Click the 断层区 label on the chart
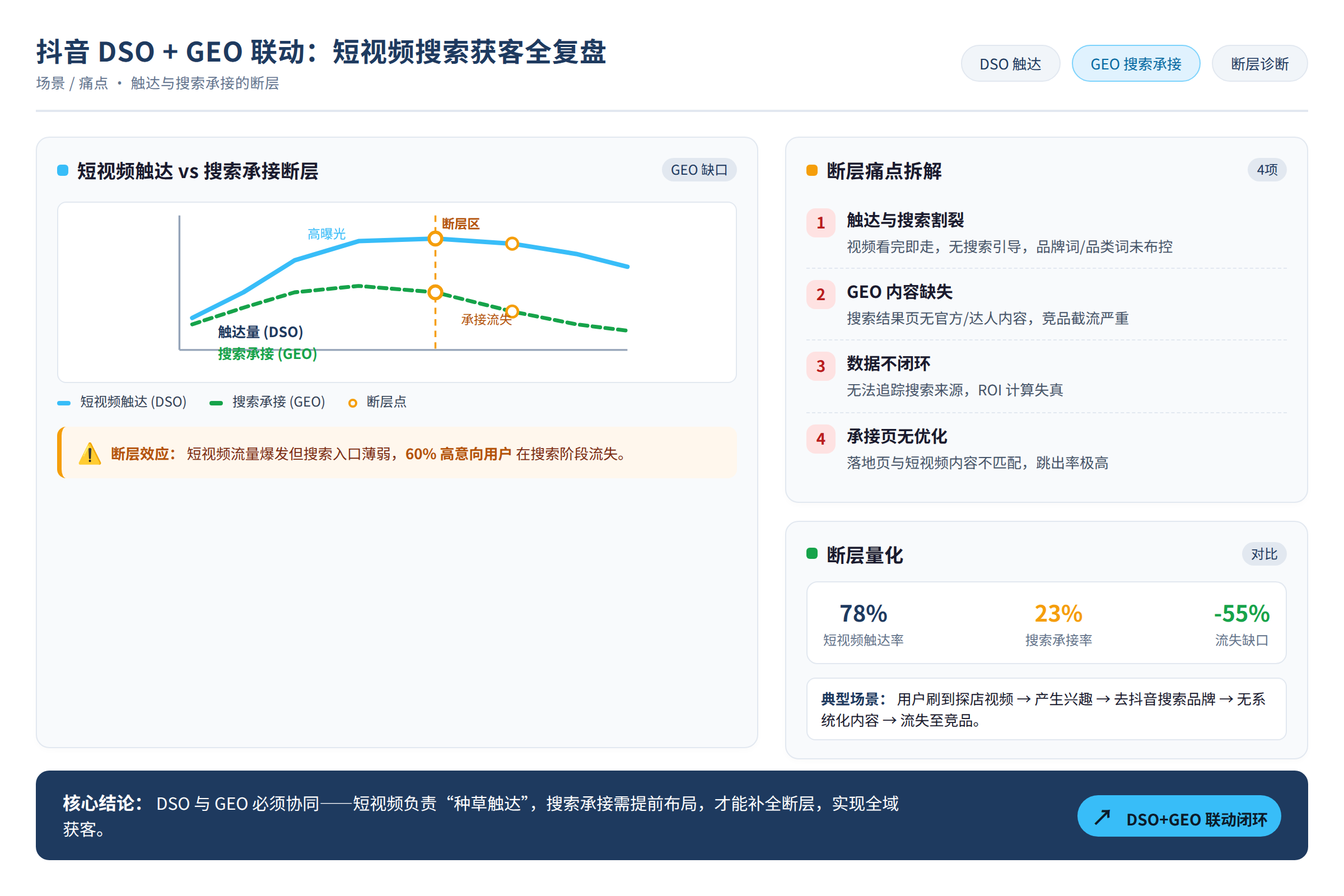1344x896 pixels. (x=460, y=223)
